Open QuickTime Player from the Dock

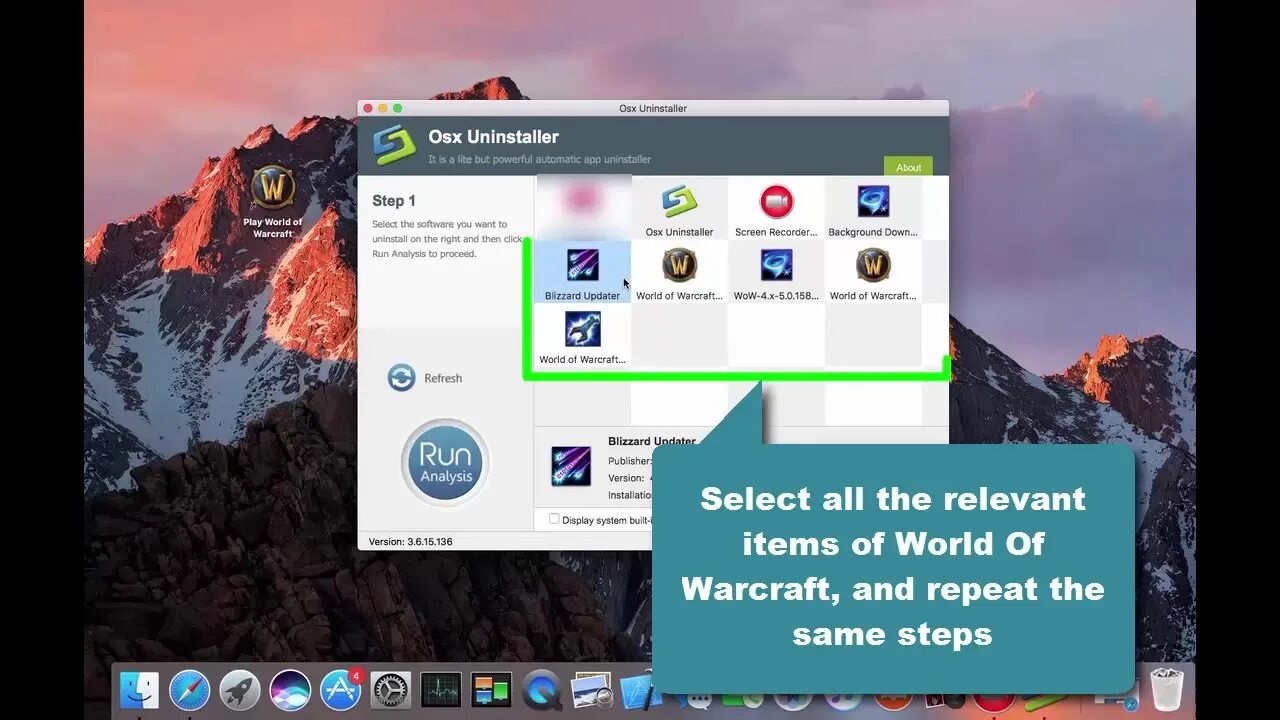[x=541, y=690]
